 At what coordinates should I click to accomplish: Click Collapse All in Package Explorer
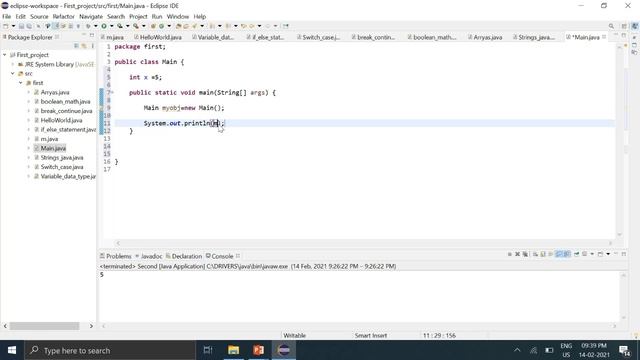76,46
